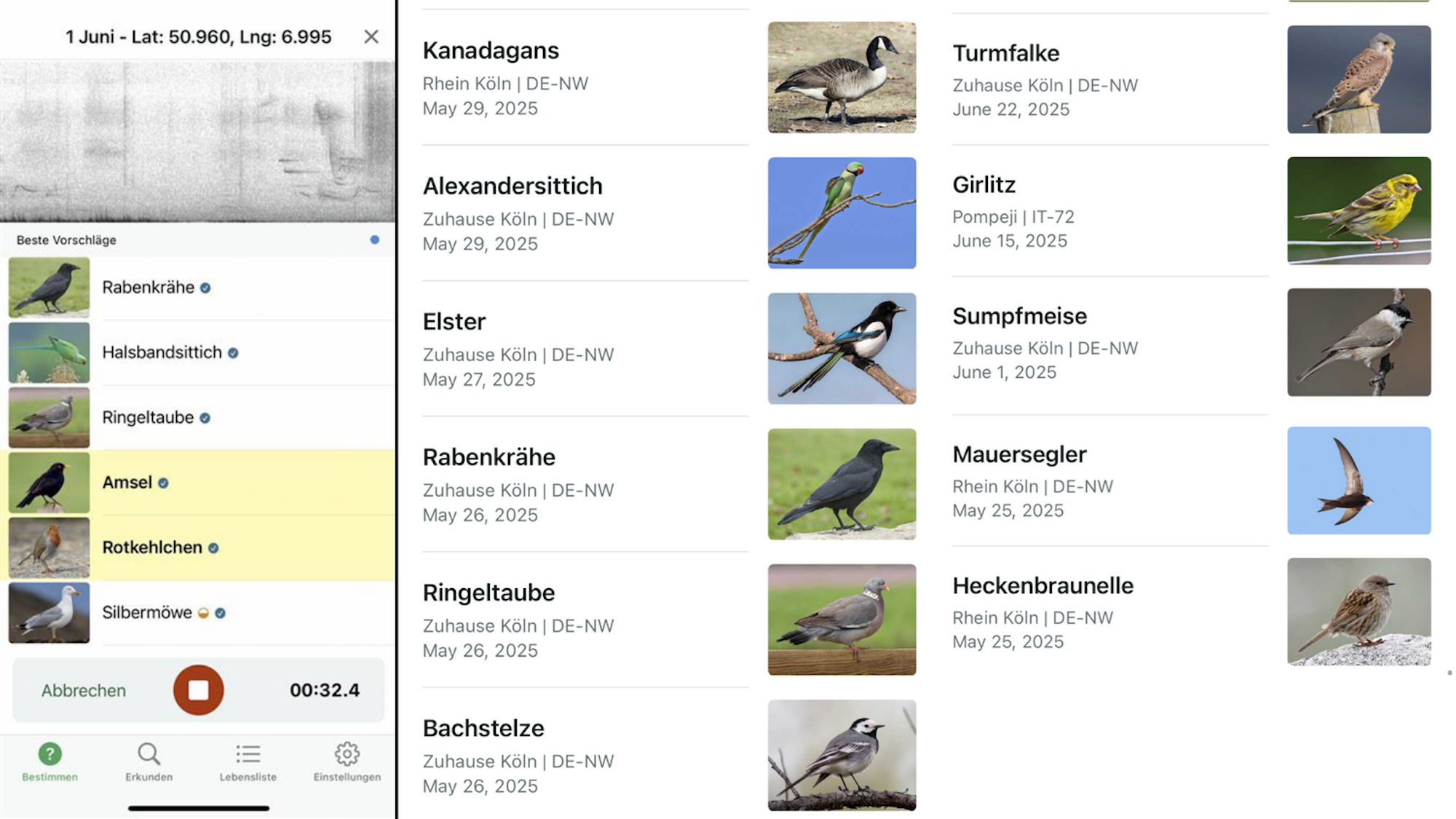The image size is (1456, 819).
Task: Open the Einstellungen gear icon
Action: point(347,756)
